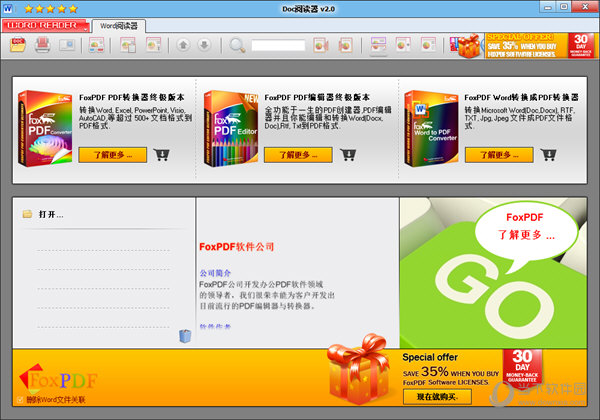Click the cart icon for FoxPDF PDF编辑器
This screenshot has height=420, width=600.
[348, 155]
